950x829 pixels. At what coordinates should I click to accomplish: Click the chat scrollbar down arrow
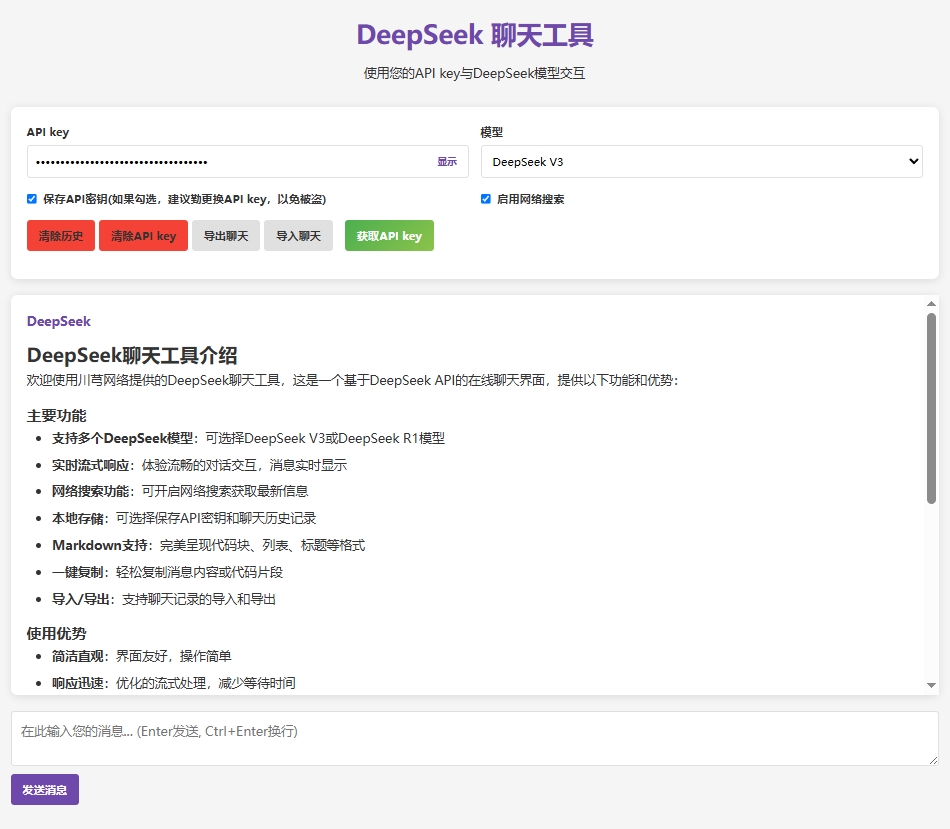[931, 685]
